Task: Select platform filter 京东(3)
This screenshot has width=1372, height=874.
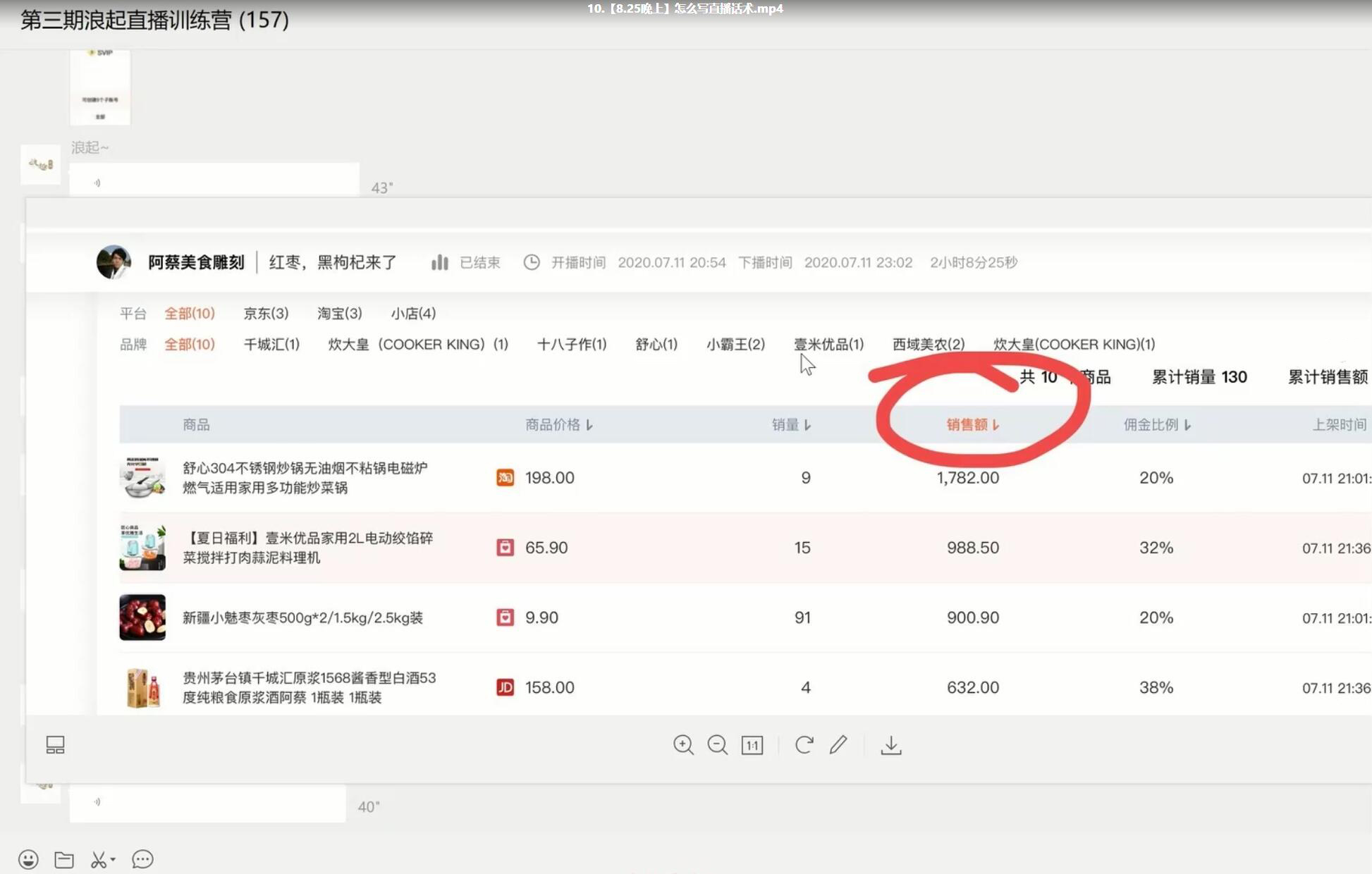Action: point(266,313)
